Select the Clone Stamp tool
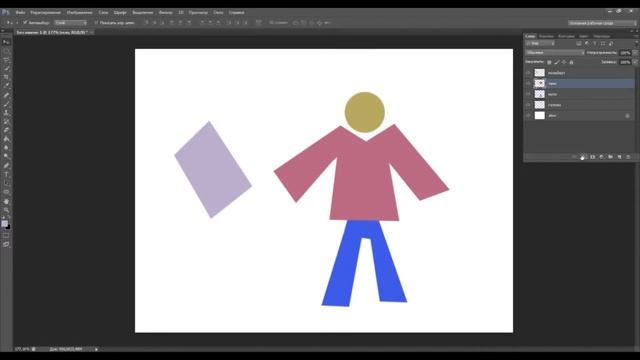640x360 pixels. 6,113
